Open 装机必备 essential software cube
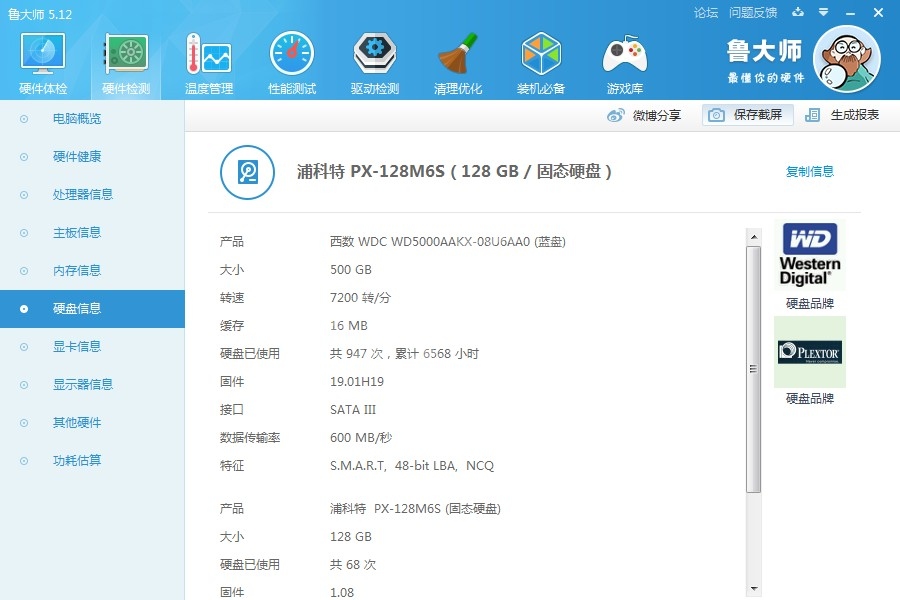 (x=541, y=63)
